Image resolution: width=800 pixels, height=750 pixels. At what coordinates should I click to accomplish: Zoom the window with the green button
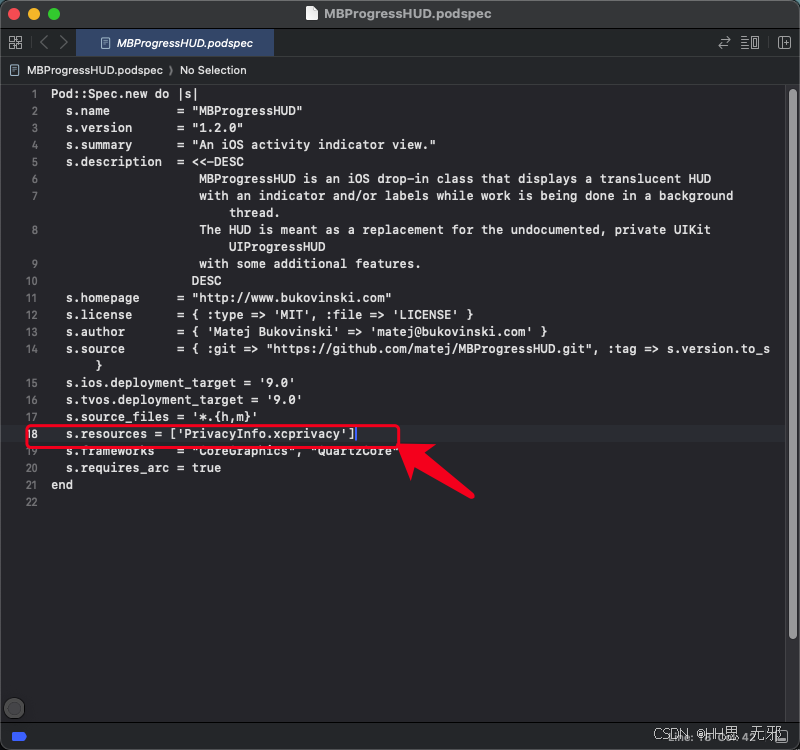(54, 14)
